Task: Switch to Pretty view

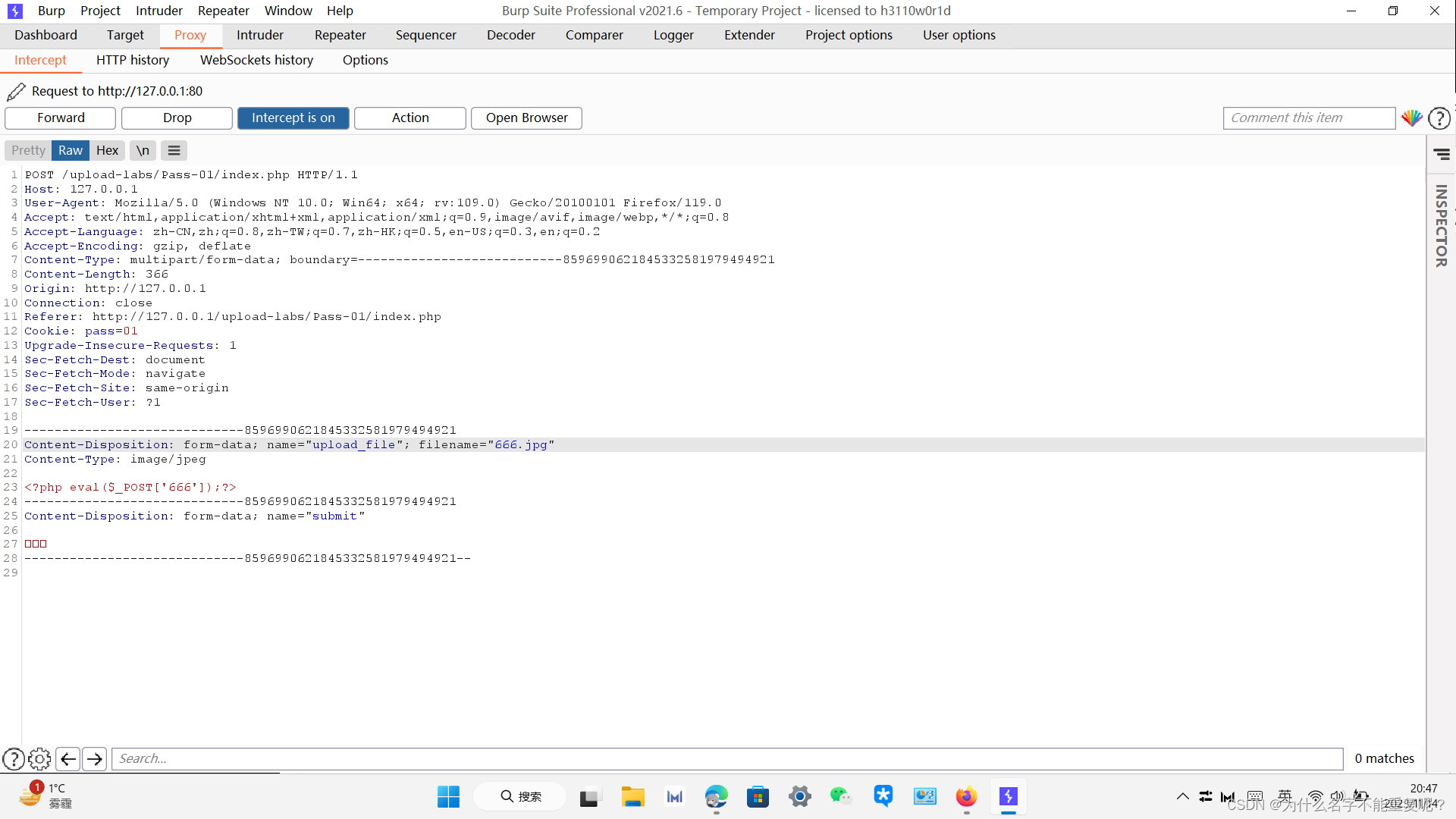Action: (x=28, y=150)
